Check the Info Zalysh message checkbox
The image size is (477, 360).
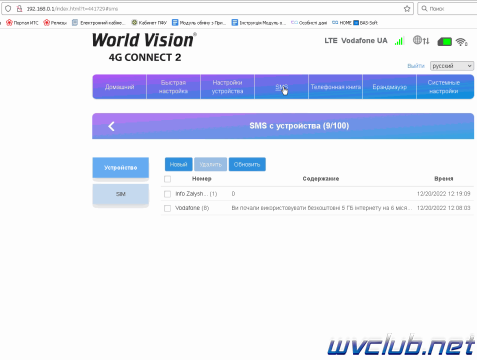pos(167,194)
